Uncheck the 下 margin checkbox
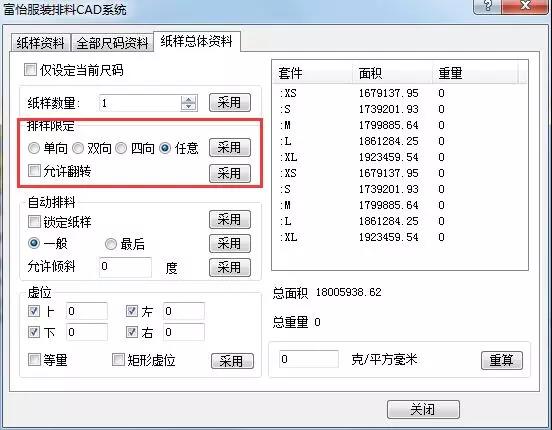Screen dimensions: 552x430 [x=34, y=332]
